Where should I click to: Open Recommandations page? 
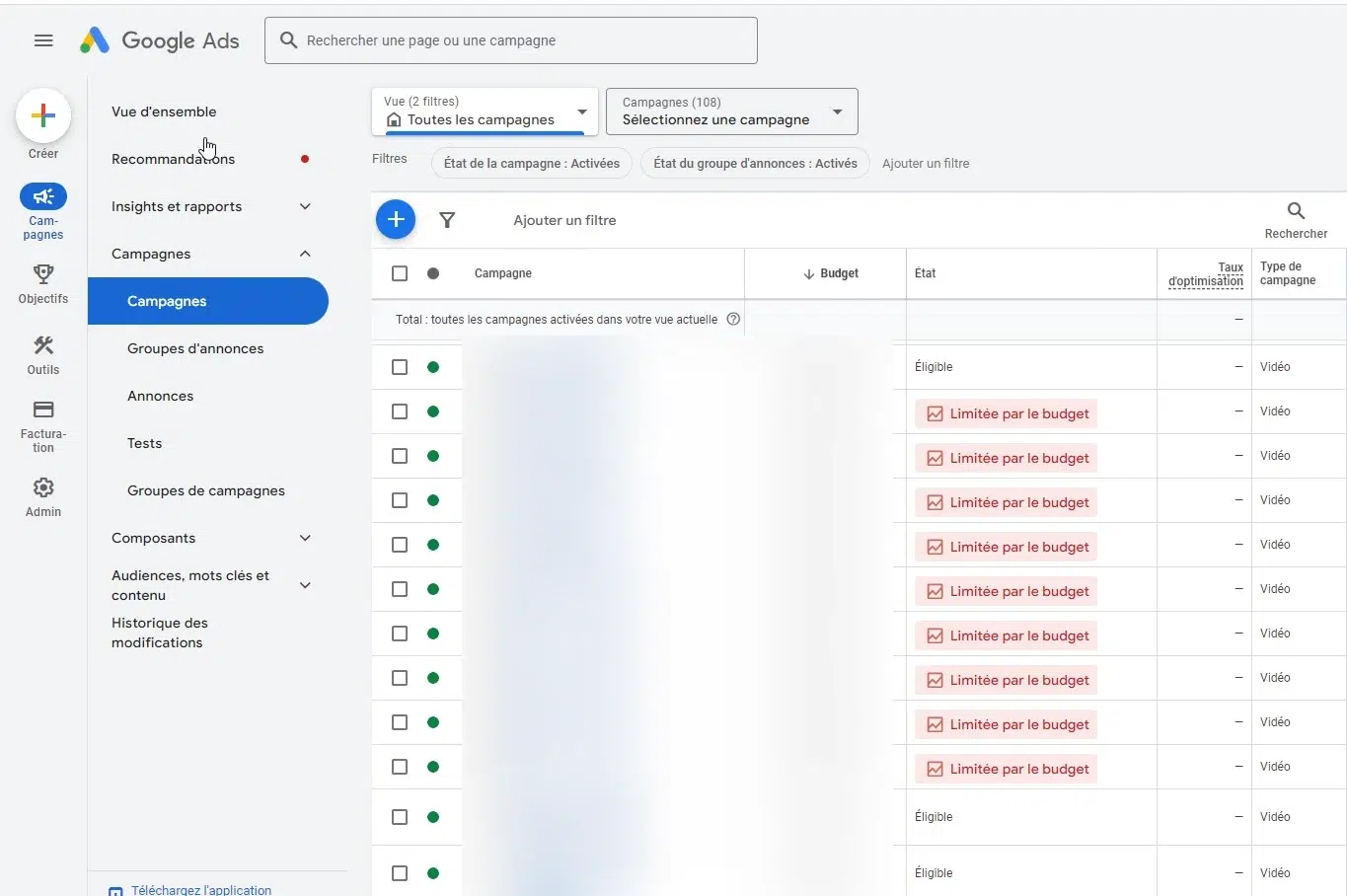173,159
